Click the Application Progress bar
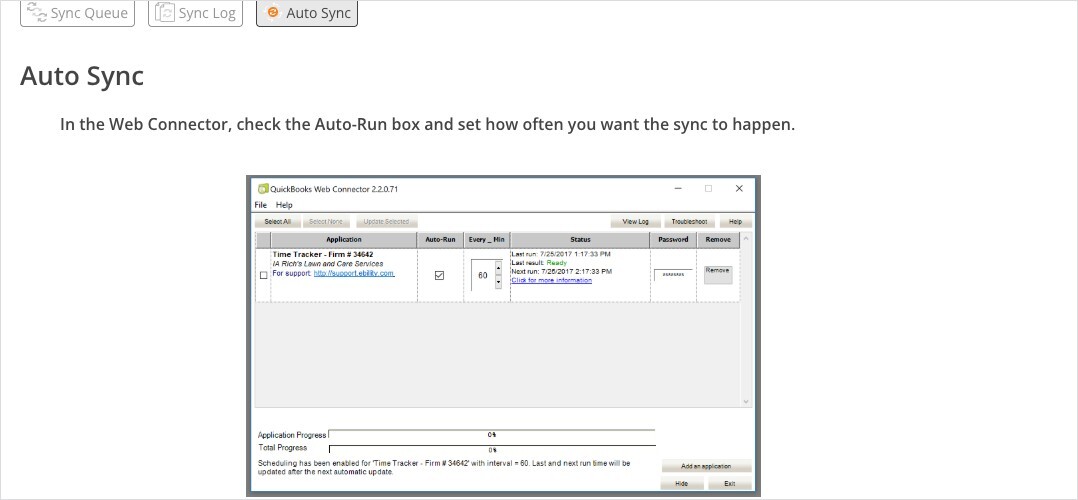1078x500 pixels. (492, 435)
